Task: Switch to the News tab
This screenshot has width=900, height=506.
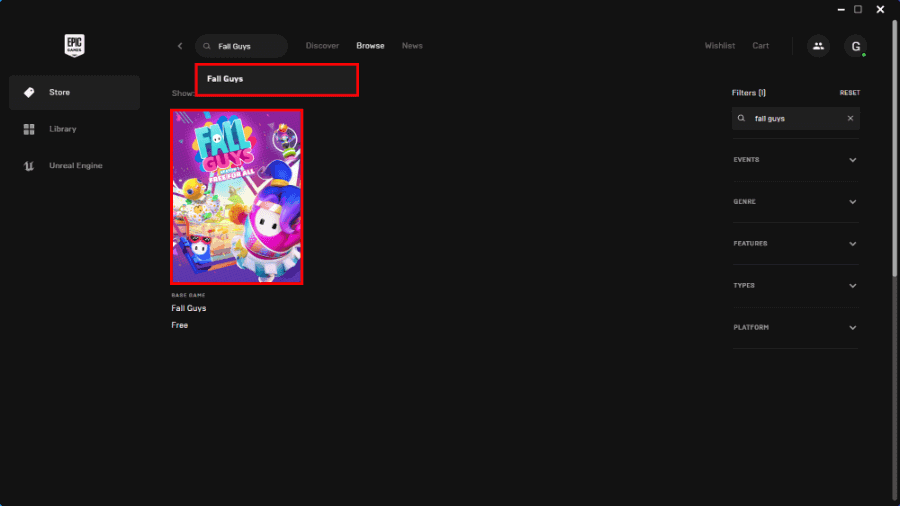Action: pos(412,46)
